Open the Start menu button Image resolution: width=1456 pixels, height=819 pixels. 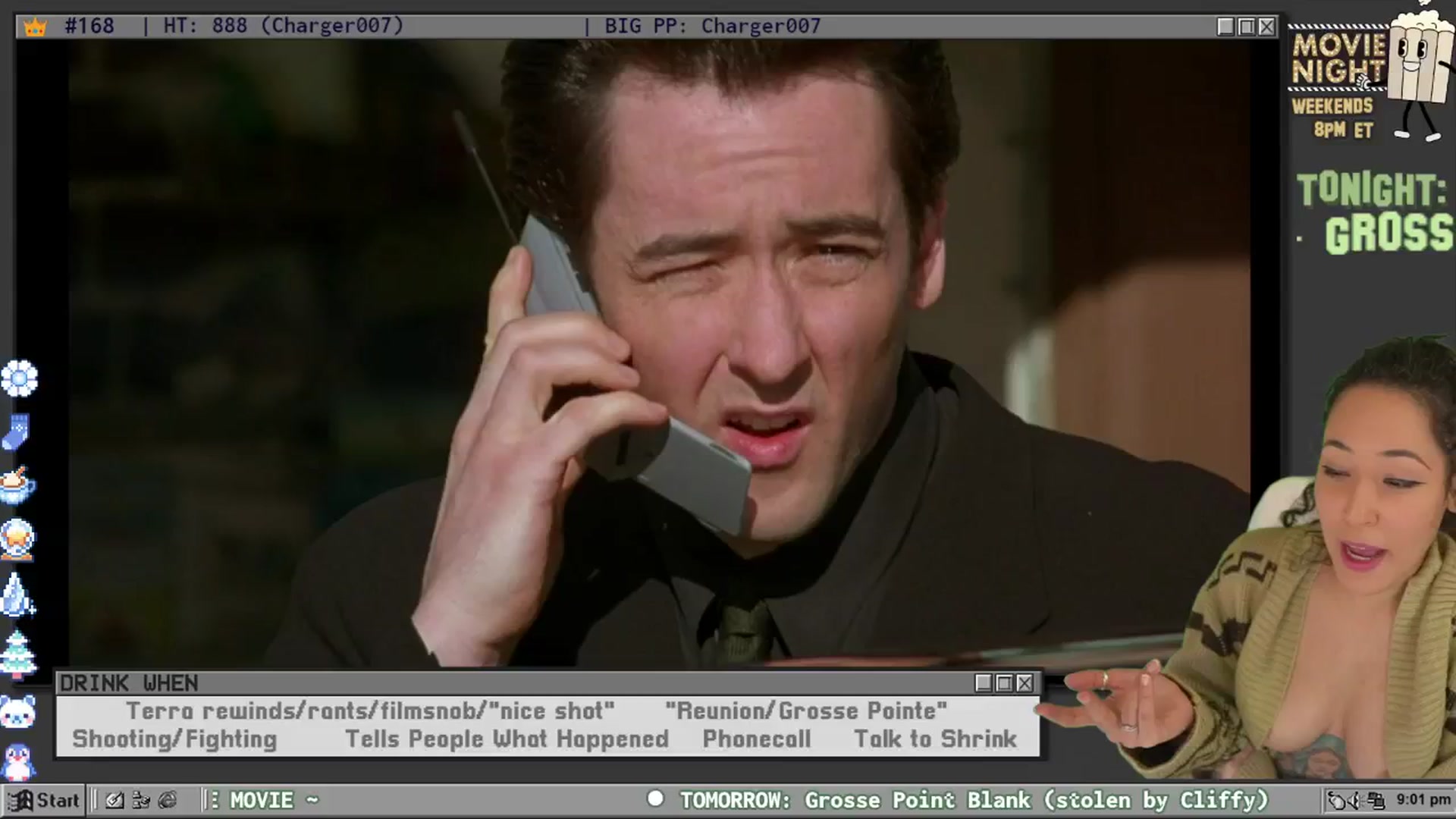pos(44,800)
